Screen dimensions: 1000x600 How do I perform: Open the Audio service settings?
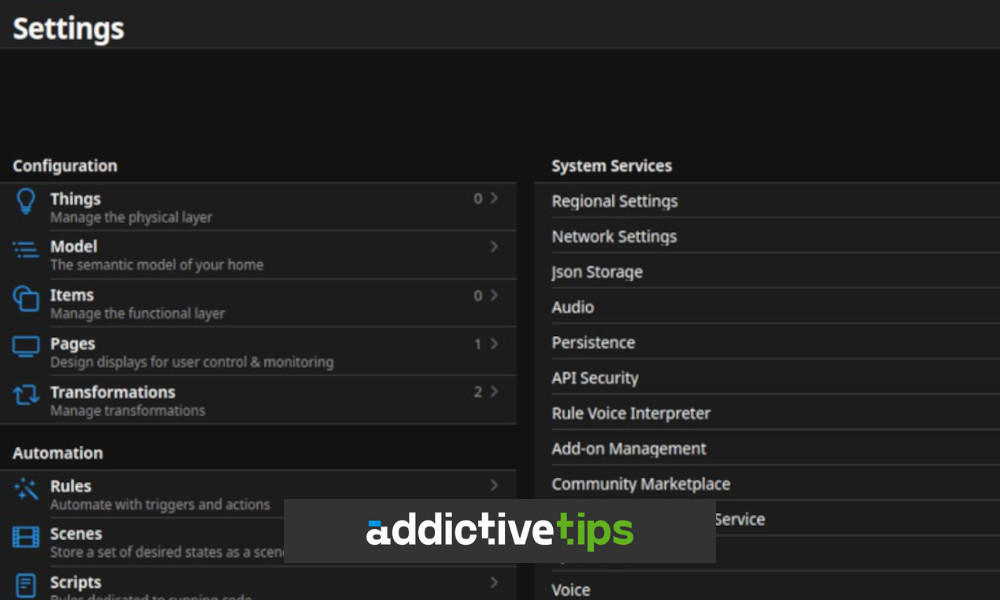tap(571, 307)
